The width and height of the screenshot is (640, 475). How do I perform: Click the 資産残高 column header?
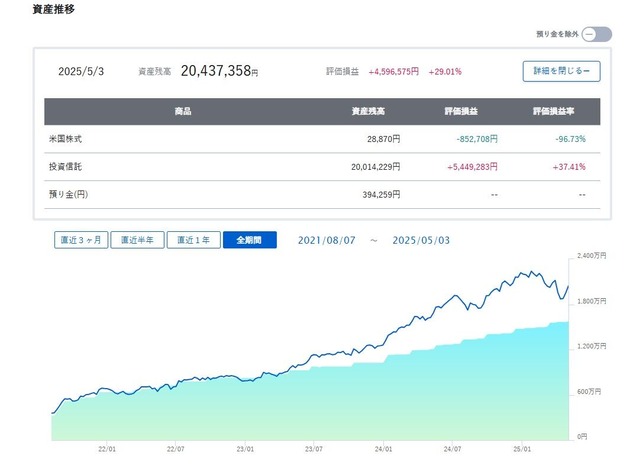pos(368,111)
